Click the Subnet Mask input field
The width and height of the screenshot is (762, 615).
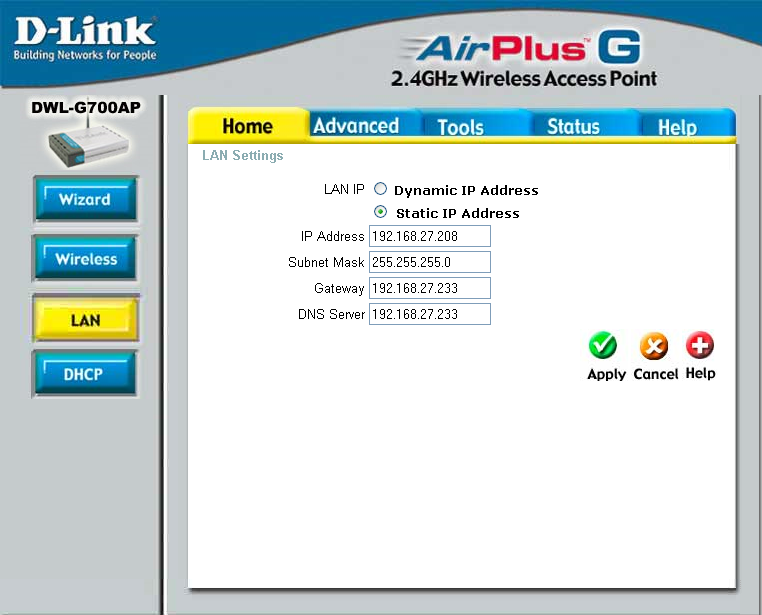tap(430, 262)
